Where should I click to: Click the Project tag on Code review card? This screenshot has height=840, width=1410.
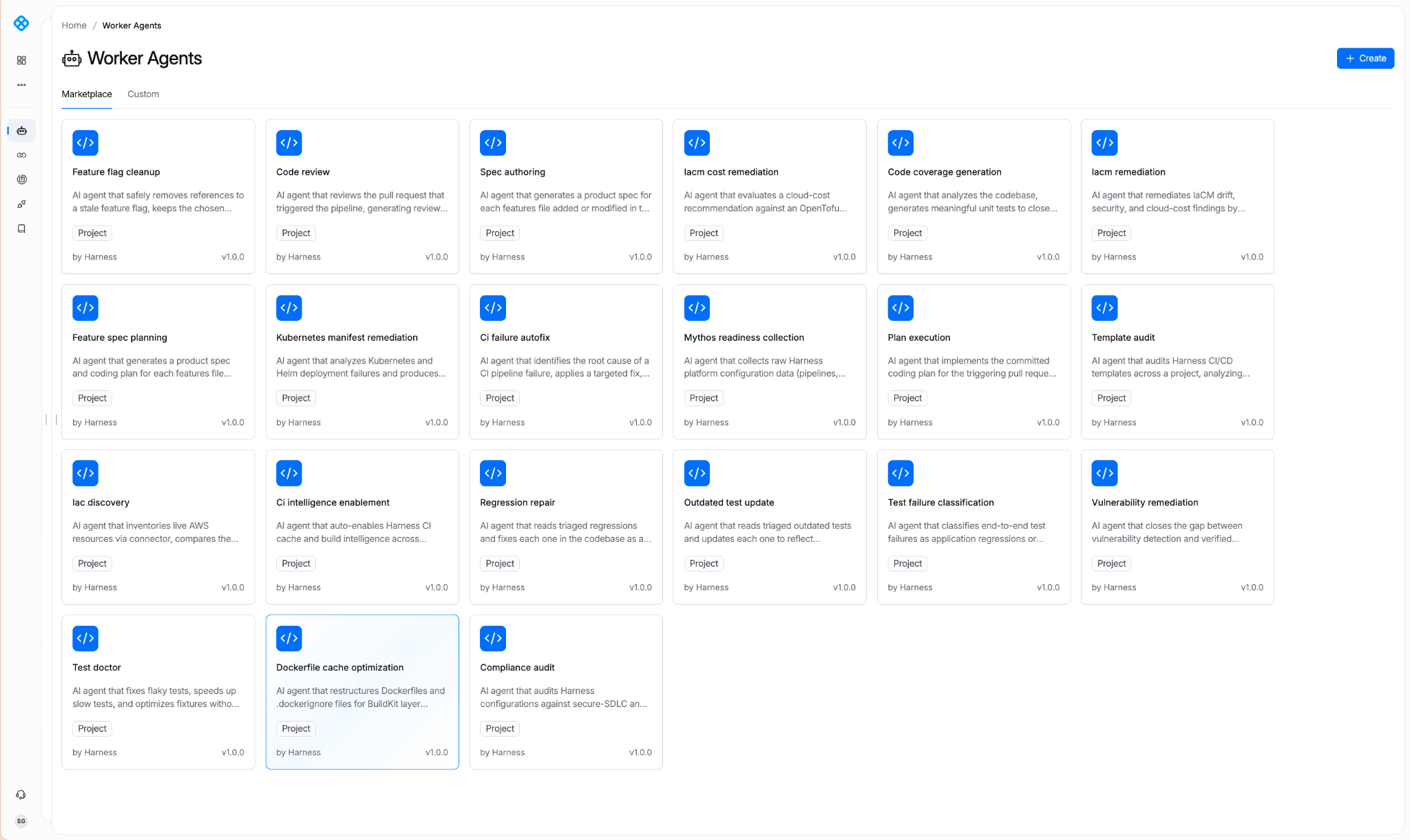click(296, 233)
